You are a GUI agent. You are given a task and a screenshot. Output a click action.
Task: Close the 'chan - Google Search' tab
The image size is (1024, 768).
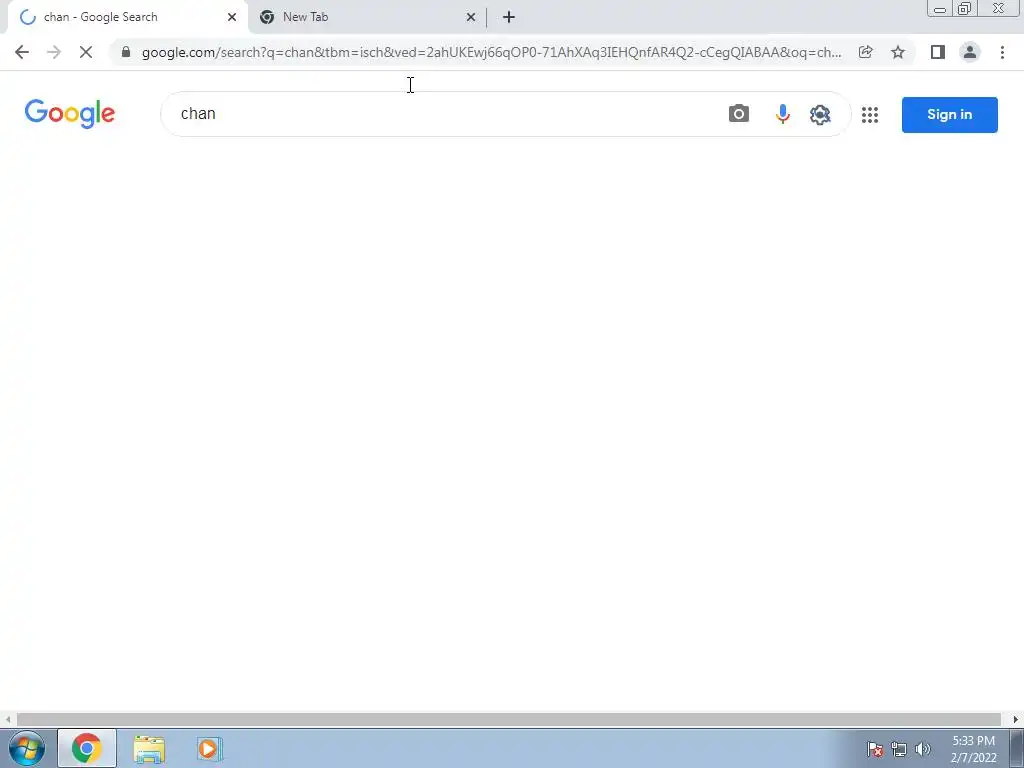click(232, 17)
